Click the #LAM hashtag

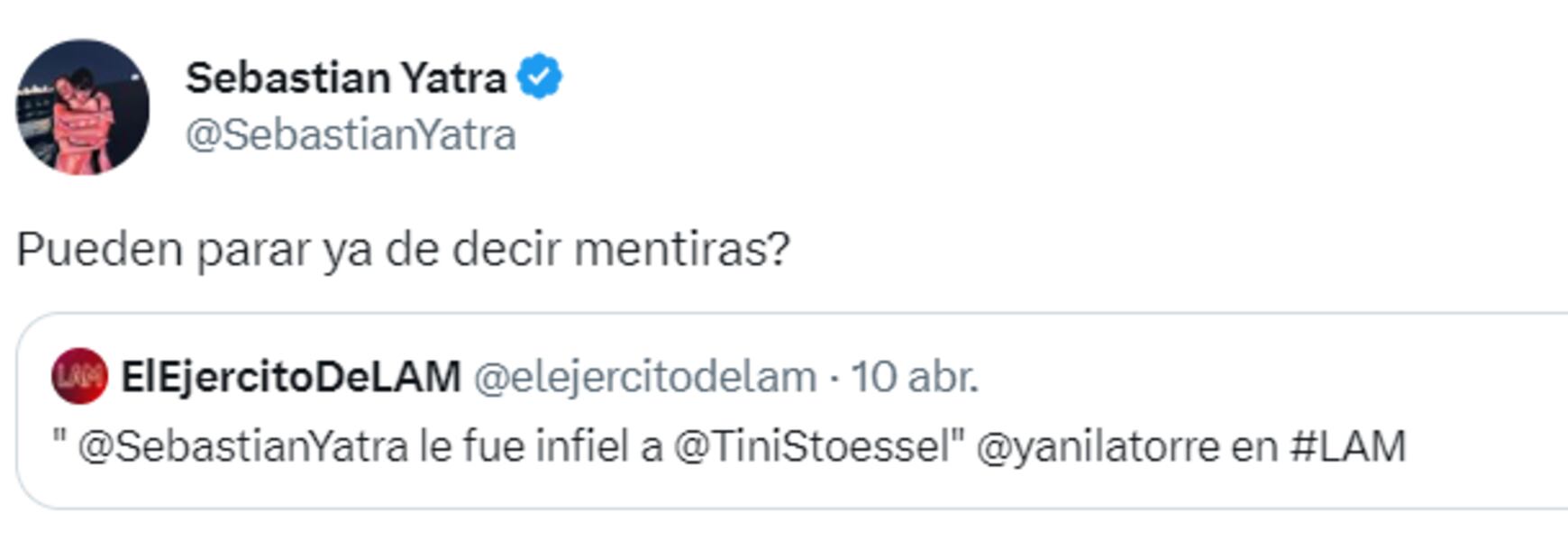click(1347, 446)
